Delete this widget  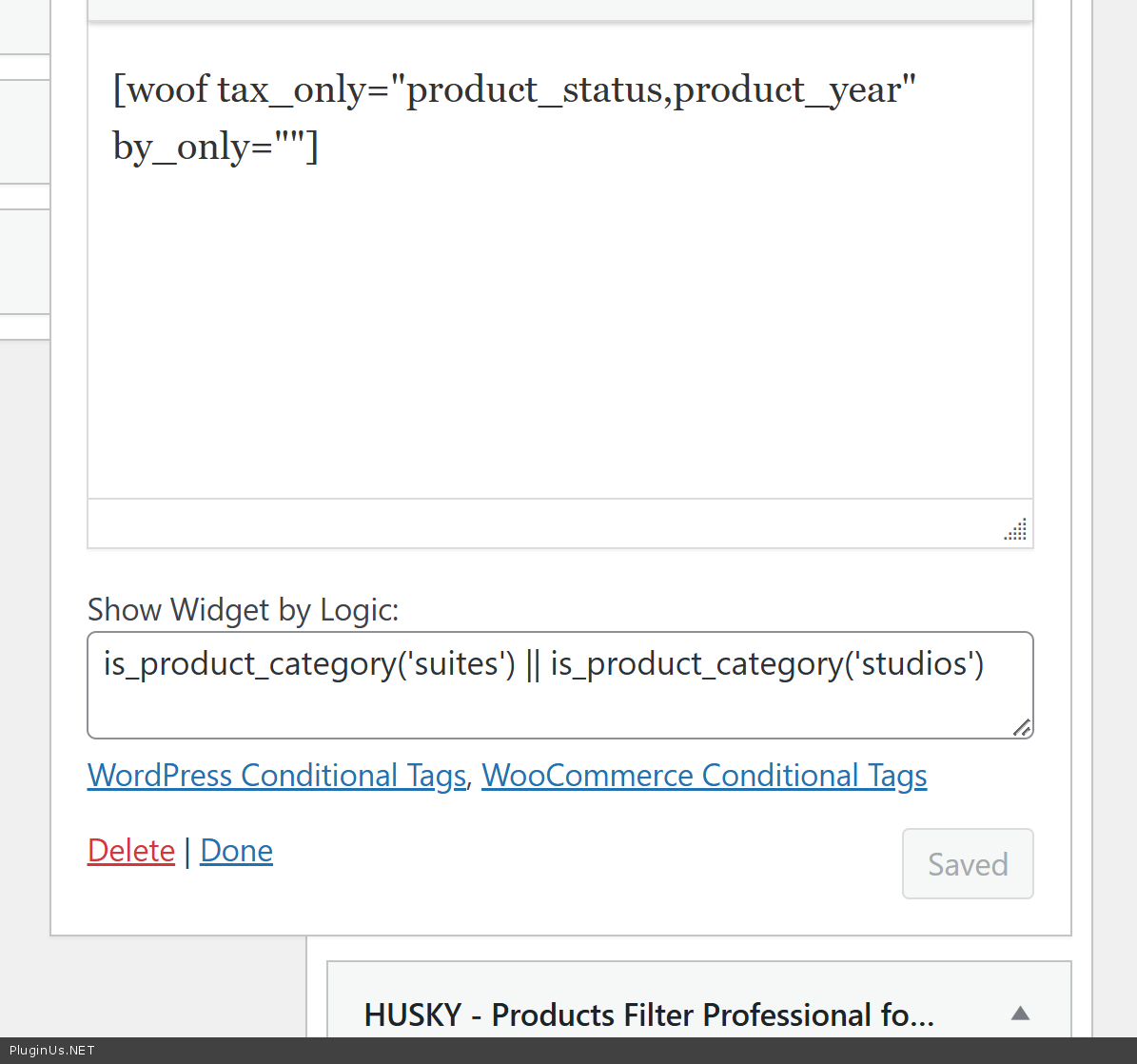click(131, 851)
